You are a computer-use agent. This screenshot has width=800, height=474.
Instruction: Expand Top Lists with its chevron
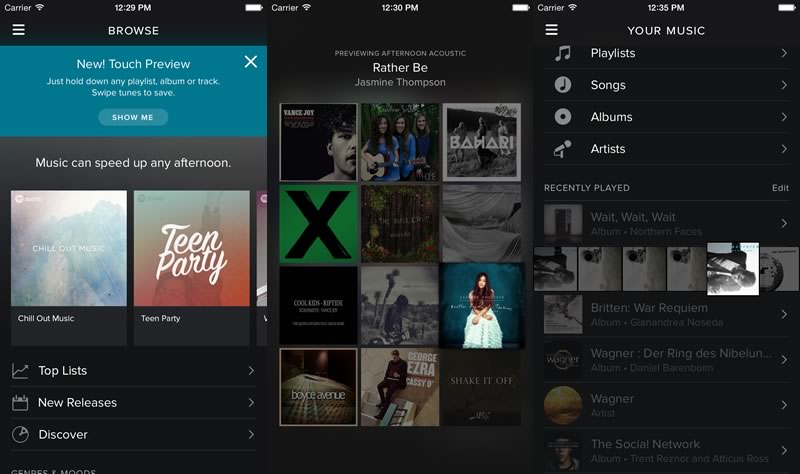(x=251, y=371)
